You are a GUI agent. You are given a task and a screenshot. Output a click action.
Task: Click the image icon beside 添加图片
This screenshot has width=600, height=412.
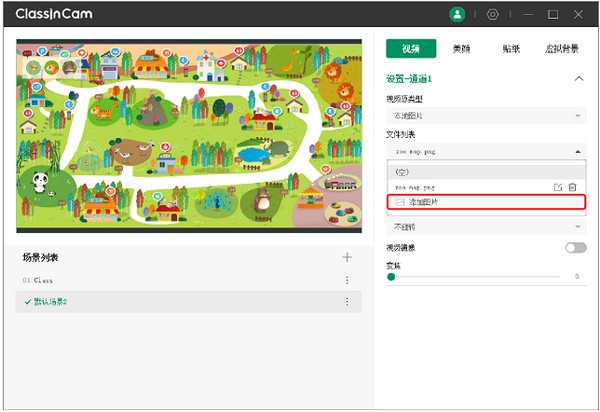coord(399,202)
